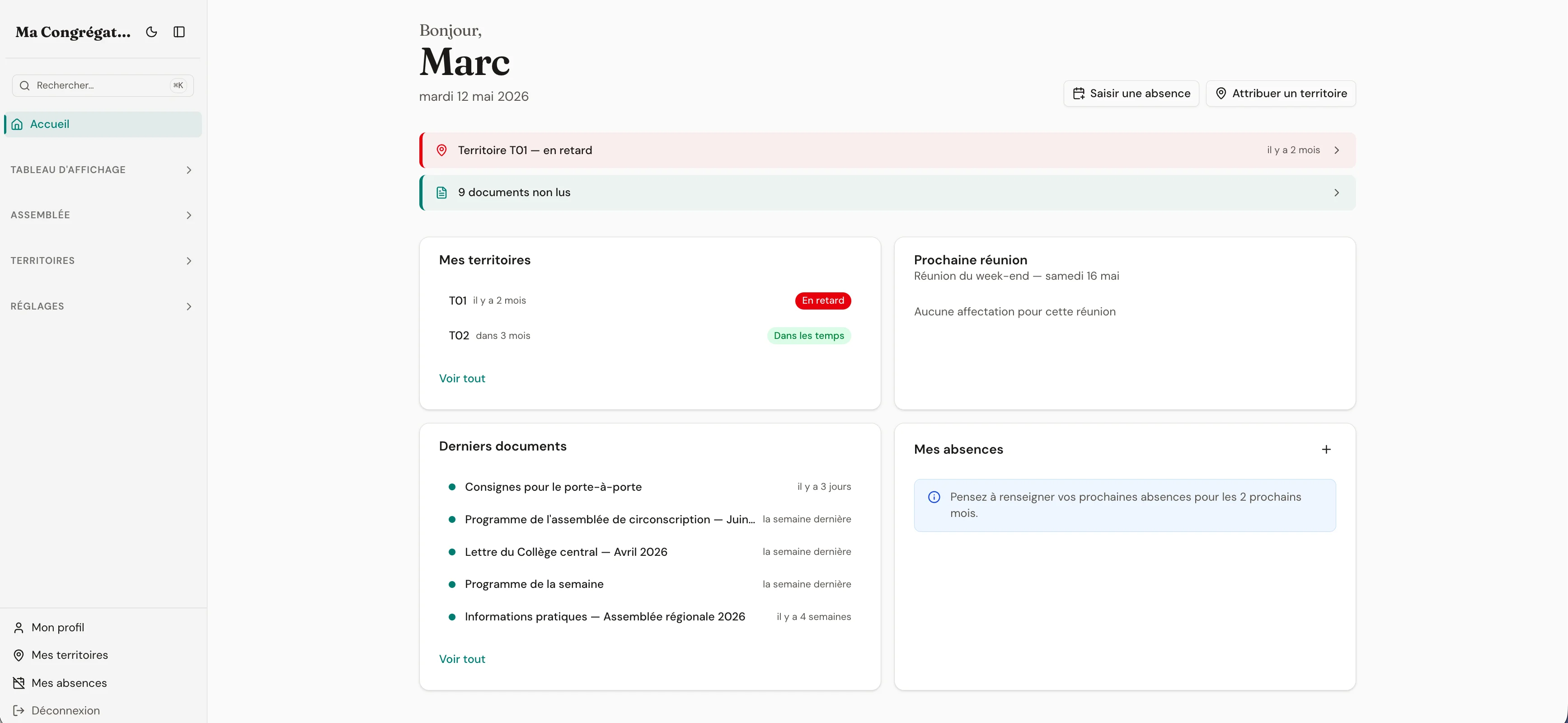Expand the Réglages section chevron
This screenshot has width=1568, height=723.
click(189, 306)
